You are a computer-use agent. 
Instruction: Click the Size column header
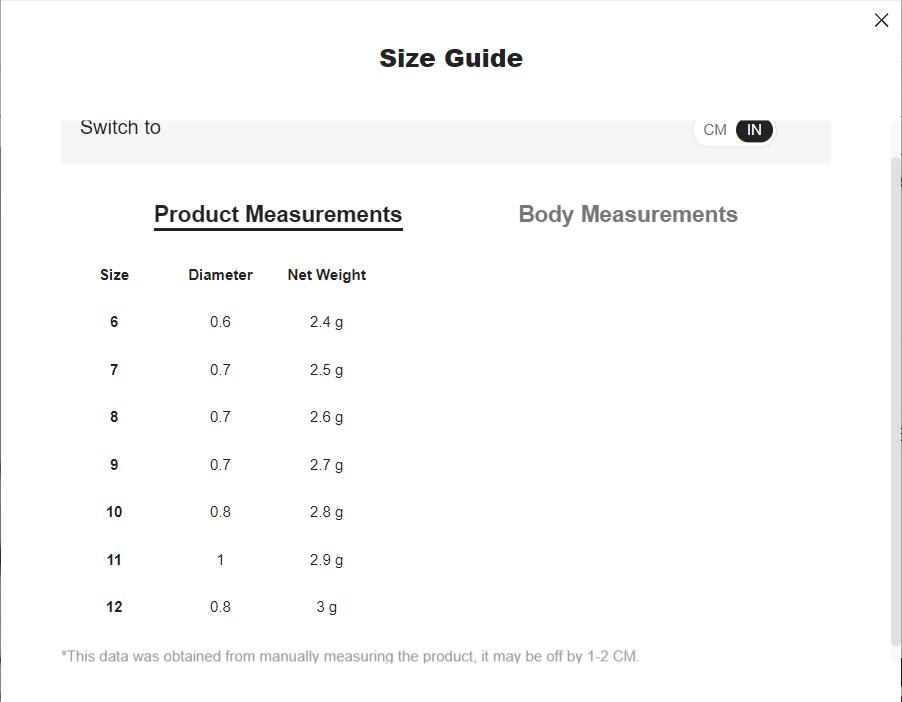(114, 275)
